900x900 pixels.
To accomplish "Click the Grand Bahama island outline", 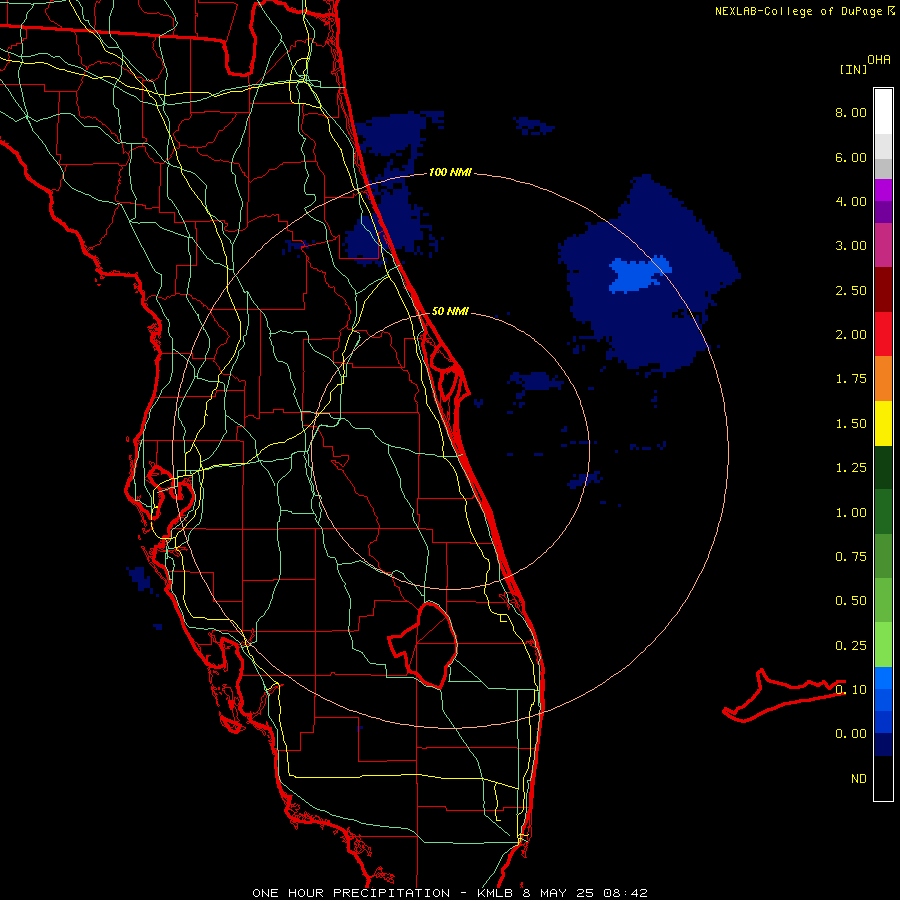I will [x=783, y=695].
